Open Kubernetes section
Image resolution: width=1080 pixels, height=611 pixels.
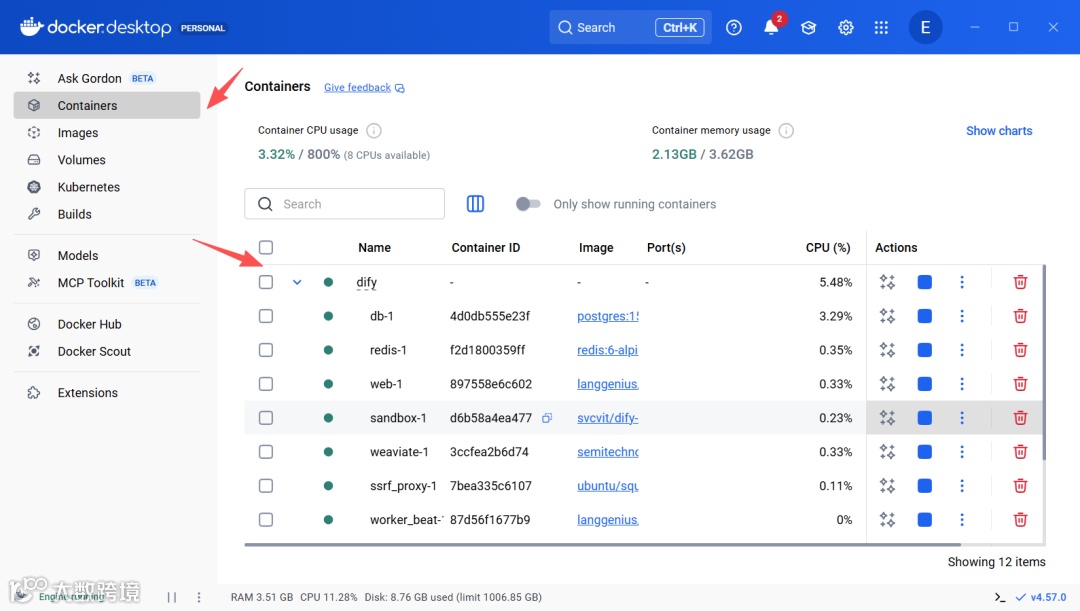click(107, 187)
